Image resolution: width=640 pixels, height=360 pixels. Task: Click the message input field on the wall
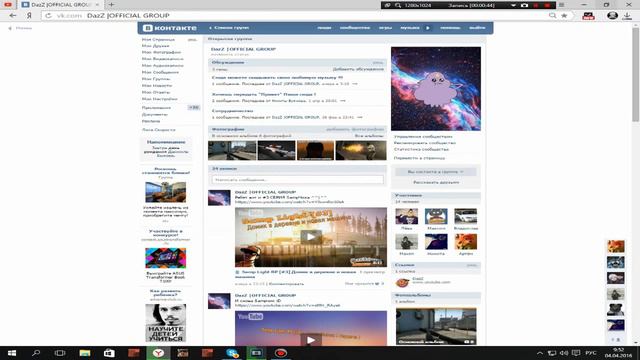pos(298,180)
